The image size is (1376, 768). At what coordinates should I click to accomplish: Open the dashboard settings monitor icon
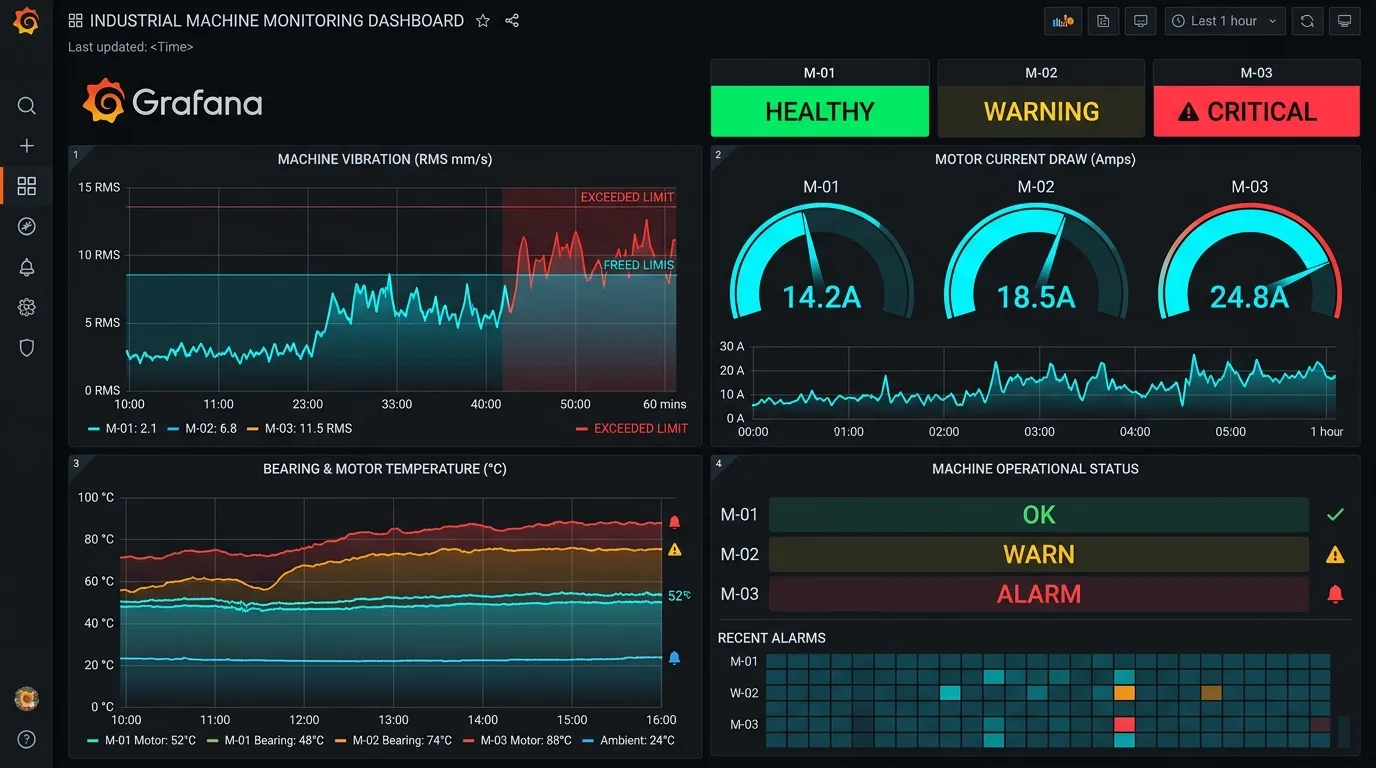click(x=1140, y=21)
